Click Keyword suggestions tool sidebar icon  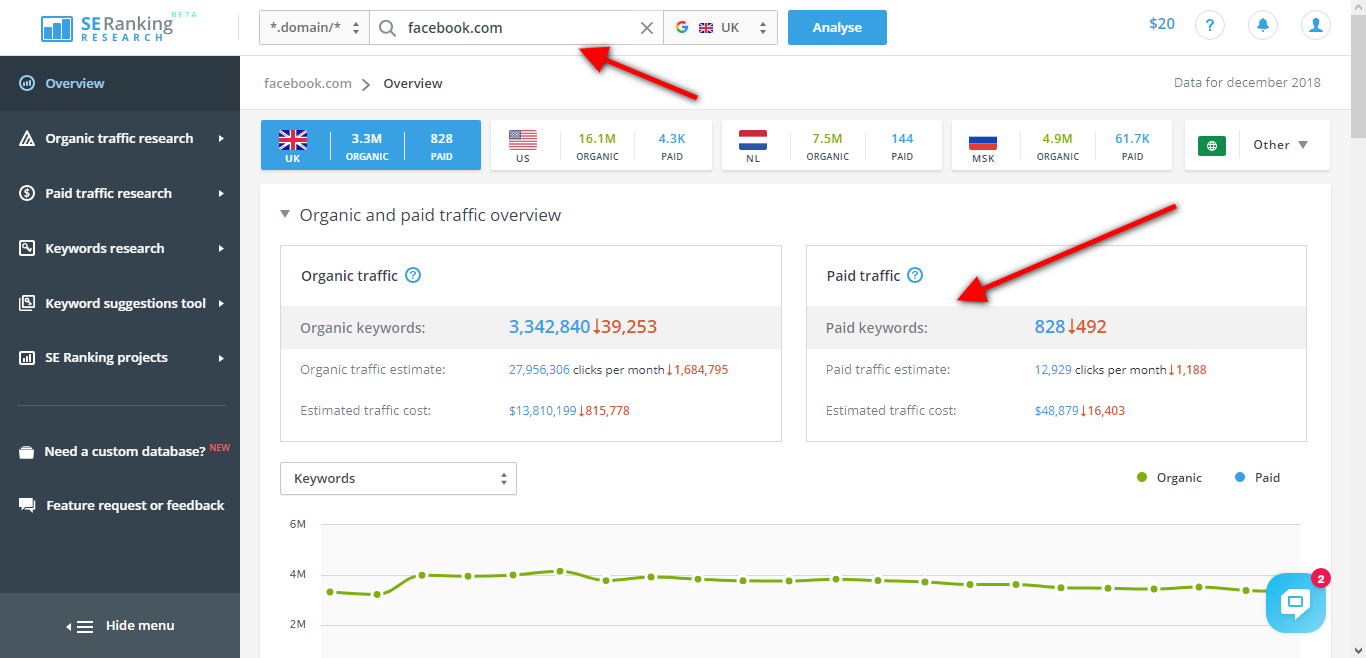coord(27,303)
